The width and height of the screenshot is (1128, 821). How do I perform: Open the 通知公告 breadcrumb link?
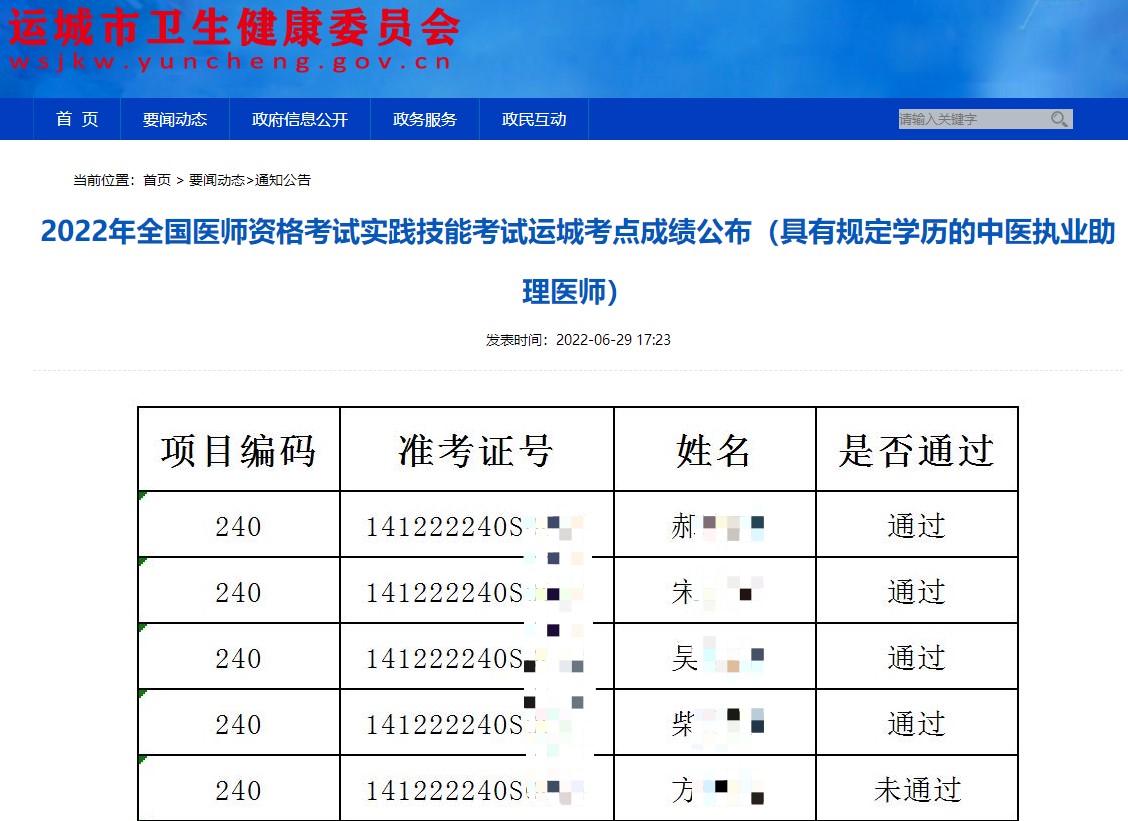283,181
